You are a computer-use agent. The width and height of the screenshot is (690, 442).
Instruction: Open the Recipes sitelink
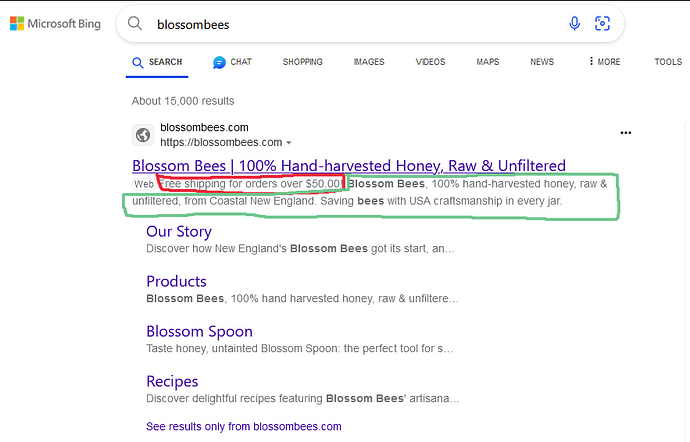172,381
